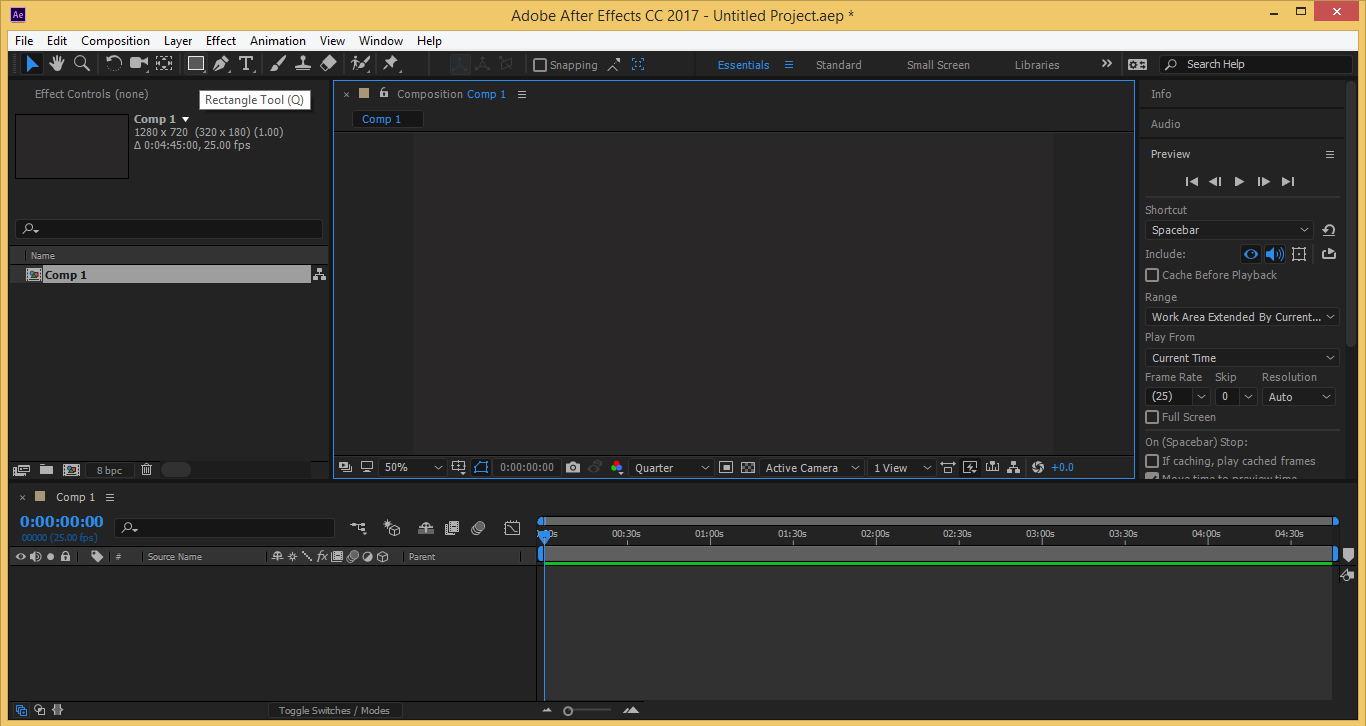Open the Quarter resolution dropdown
The height and width of the screenshot is (726, 1366).
click(x=672, y=468)
